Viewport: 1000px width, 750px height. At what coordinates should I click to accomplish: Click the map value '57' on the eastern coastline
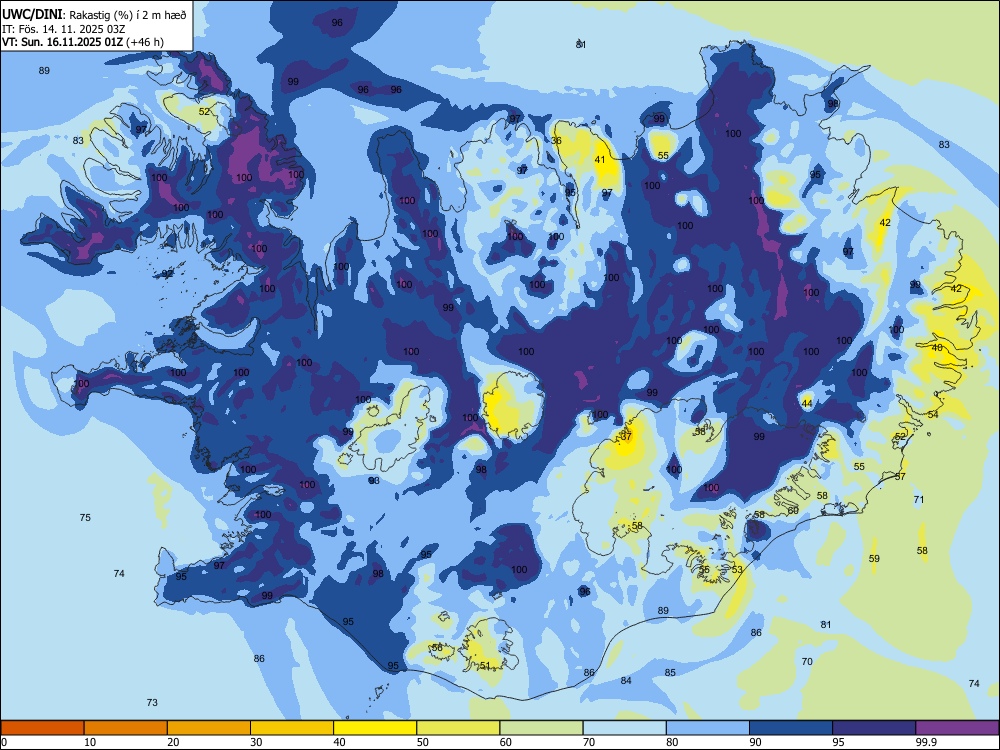pyautogui.click(x=901, y=476)
